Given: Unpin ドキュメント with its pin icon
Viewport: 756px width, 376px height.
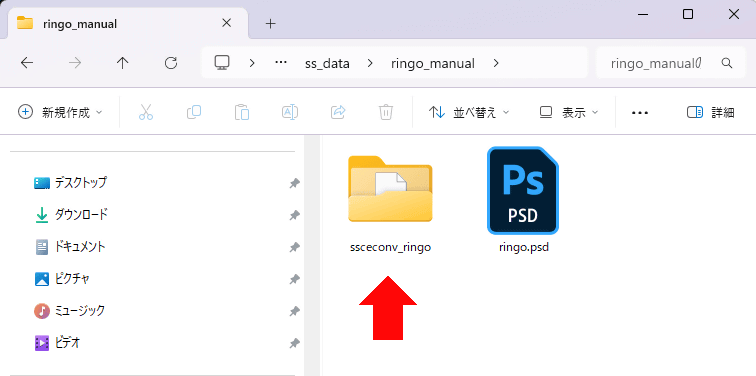Looking at the screenshot, I should point(294,247).
